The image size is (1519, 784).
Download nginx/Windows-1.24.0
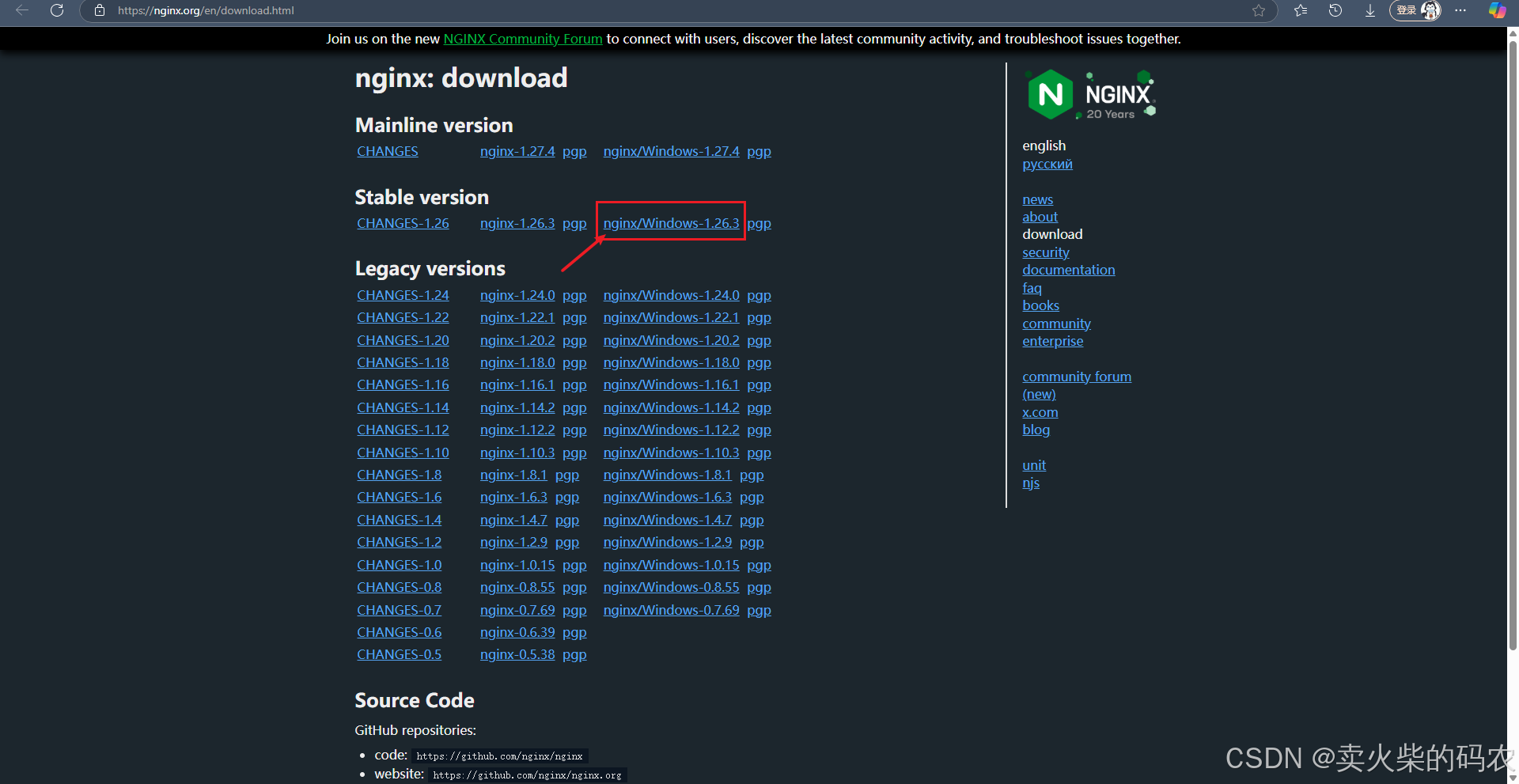point(671,295)
